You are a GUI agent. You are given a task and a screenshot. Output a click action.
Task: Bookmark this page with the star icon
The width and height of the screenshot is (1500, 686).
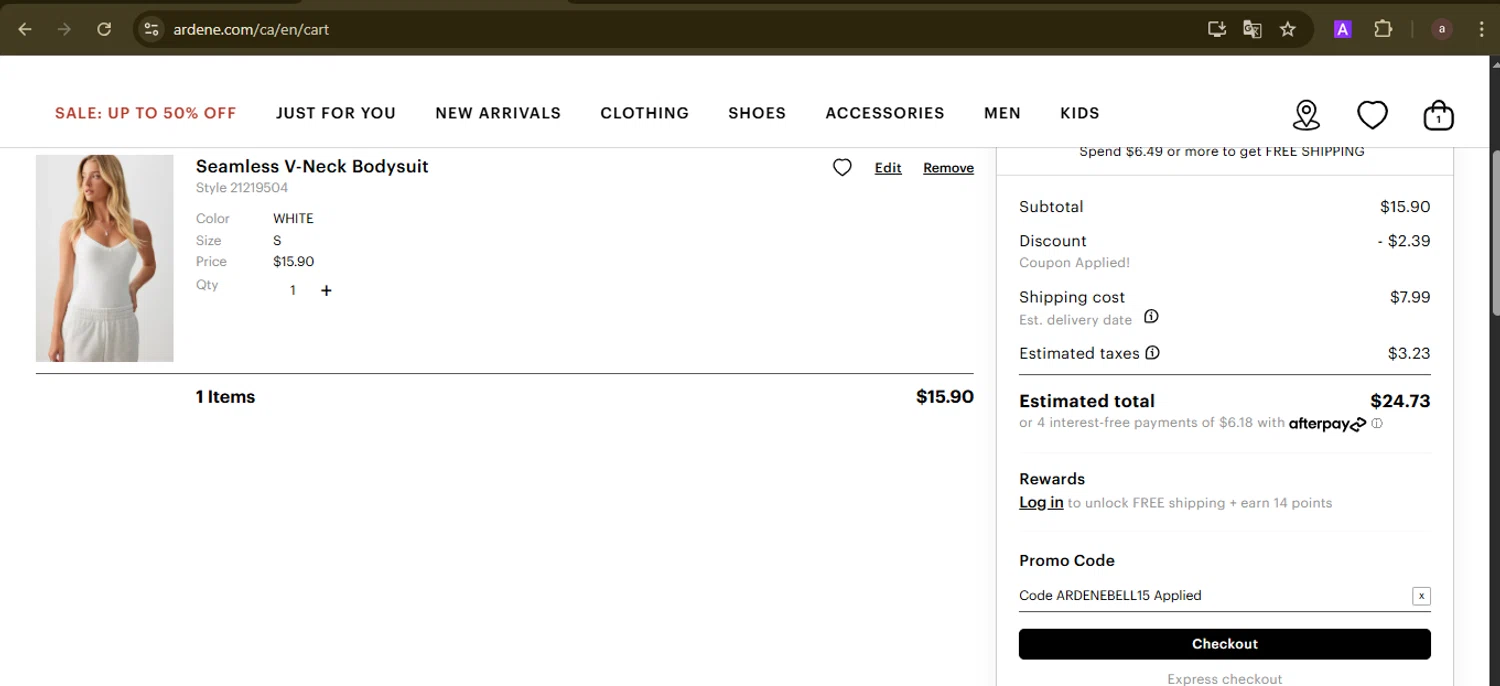point(1288,29)
